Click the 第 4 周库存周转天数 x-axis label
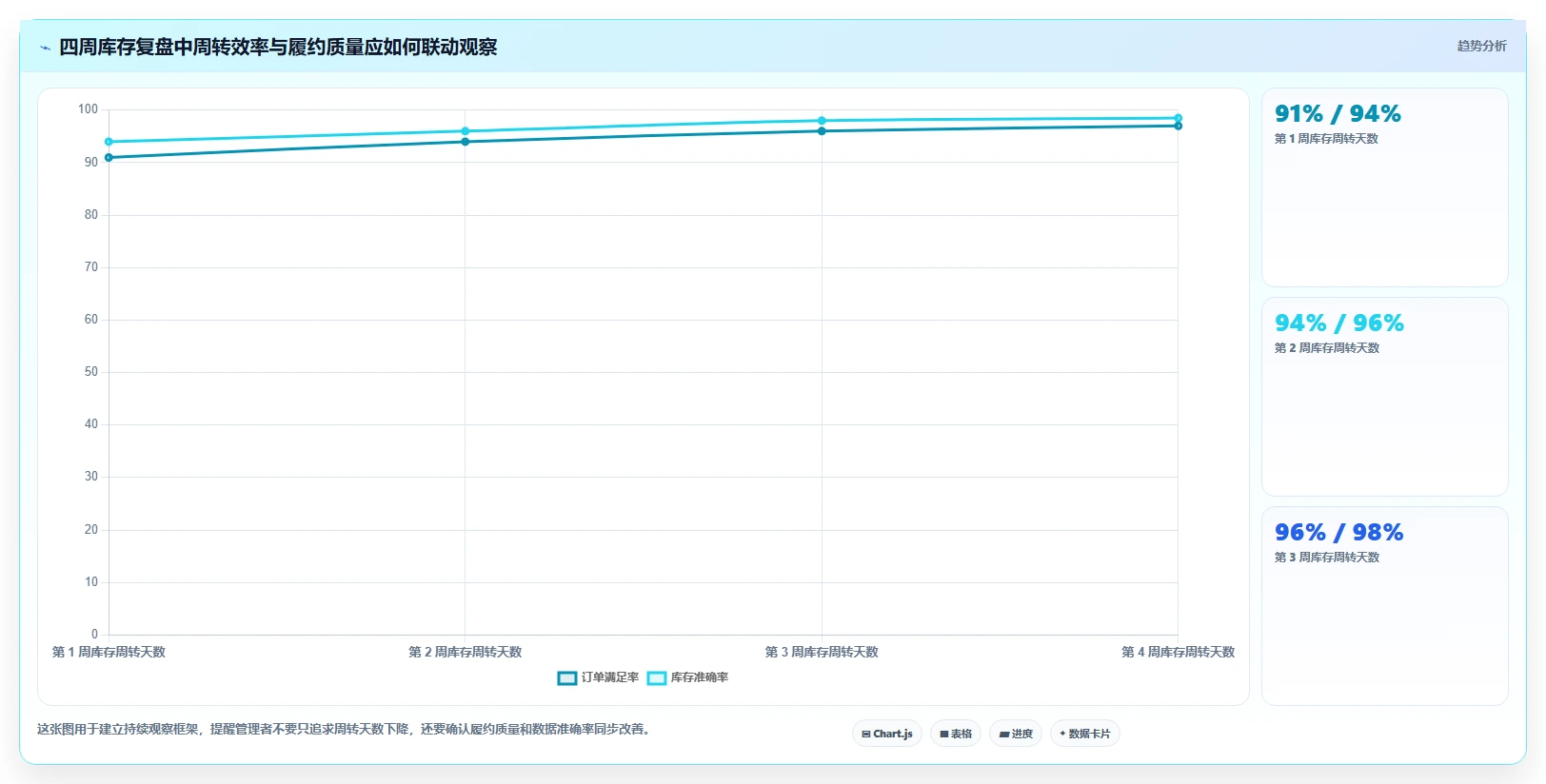This screenshot has height=784, width=1546. [1179, 652]
